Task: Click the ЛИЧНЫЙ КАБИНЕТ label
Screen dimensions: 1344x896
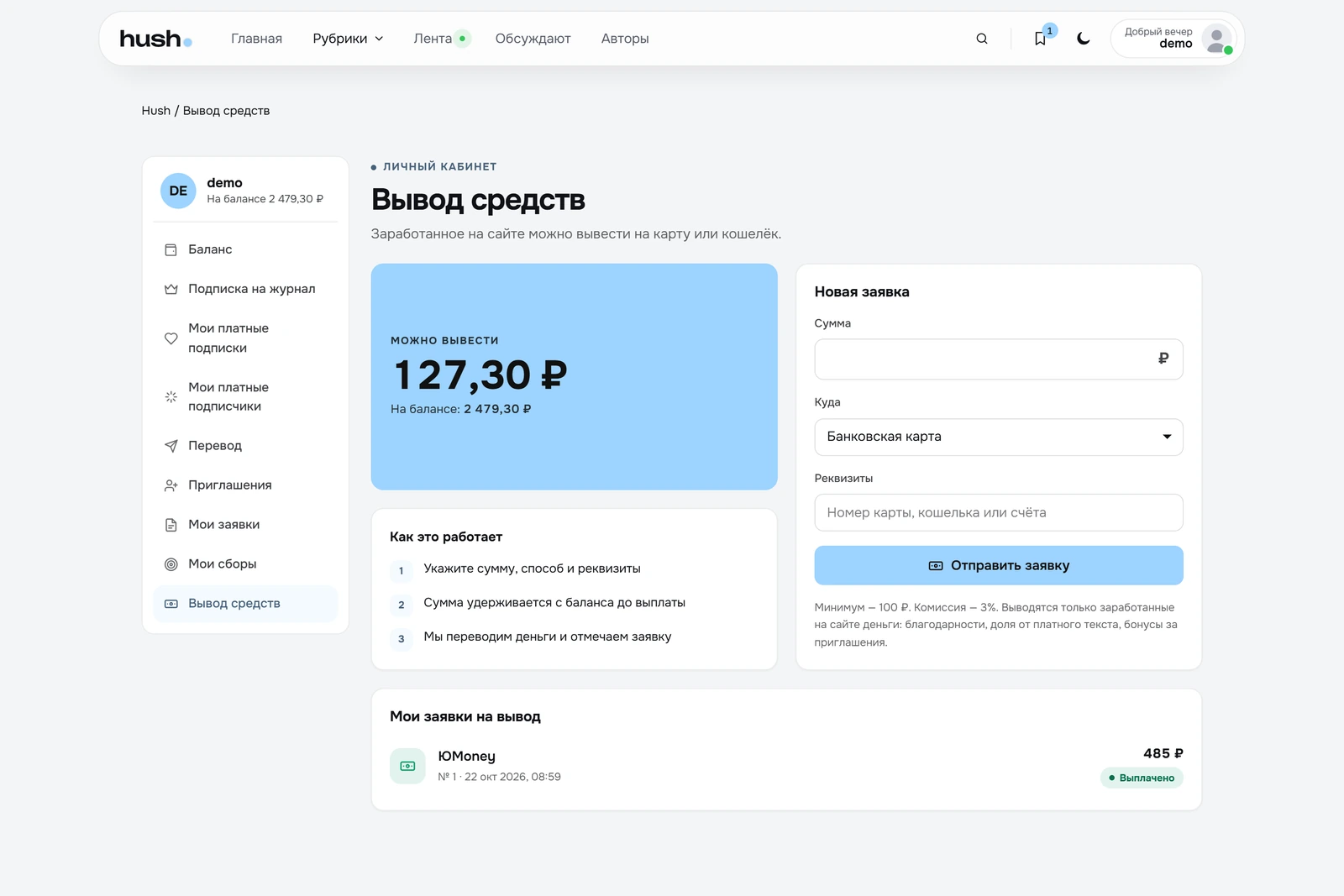Action: (x=439, y=166)
